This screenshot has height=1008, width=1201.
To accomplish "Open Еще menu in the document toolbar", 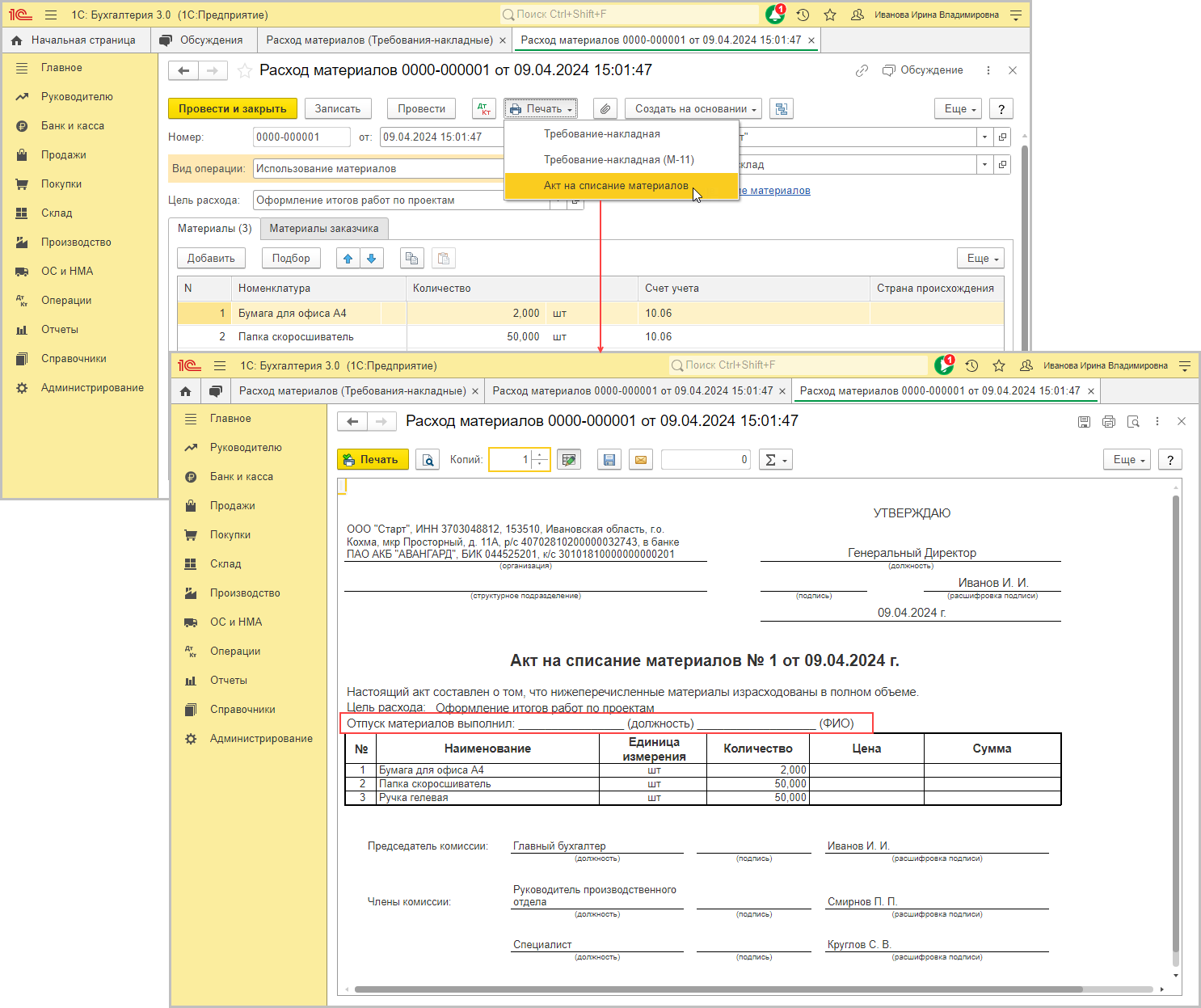I will coord(959,108).
